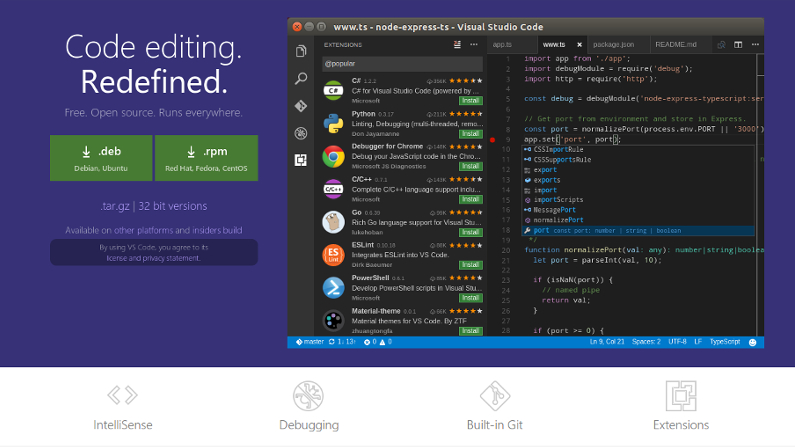Click the LF line ending indicator
This screenshot has width=795, height=447.
point(698,342)
